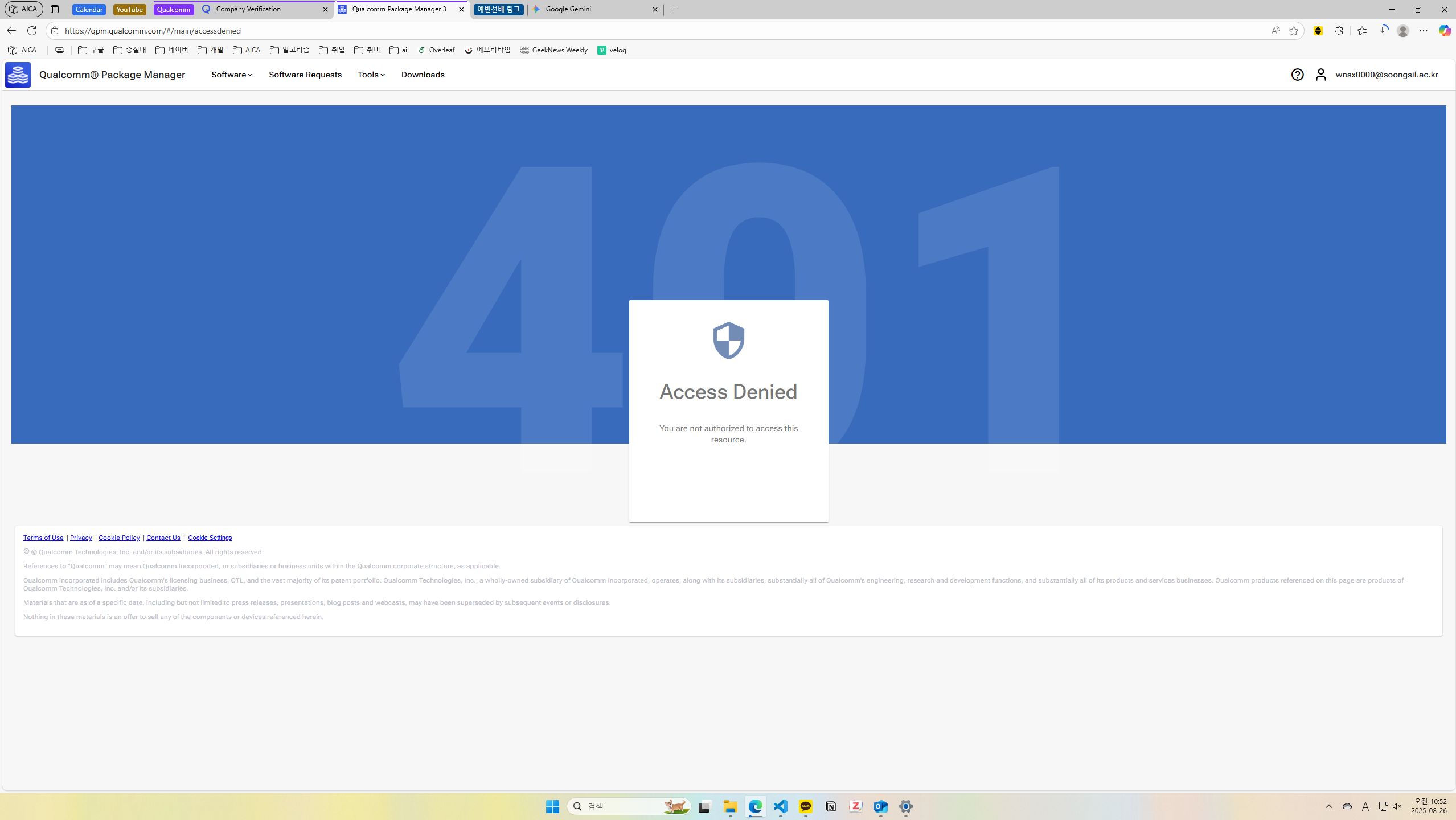The image size is (1456, 820).
Task: Add page to favorites star icon
Action: 1293,31
